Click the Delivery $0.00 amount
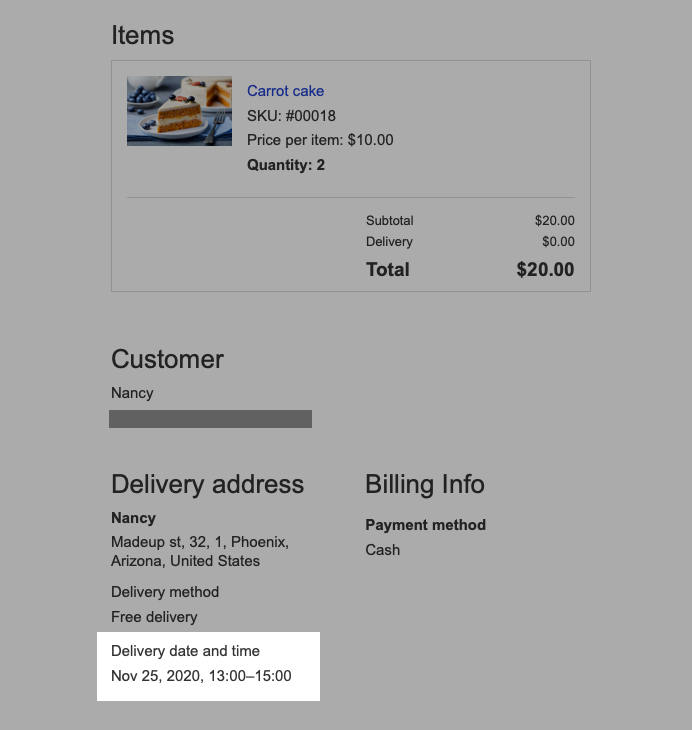Image resolution: width=692 pixels, height=730 pixels. click(x=558, y=242)
